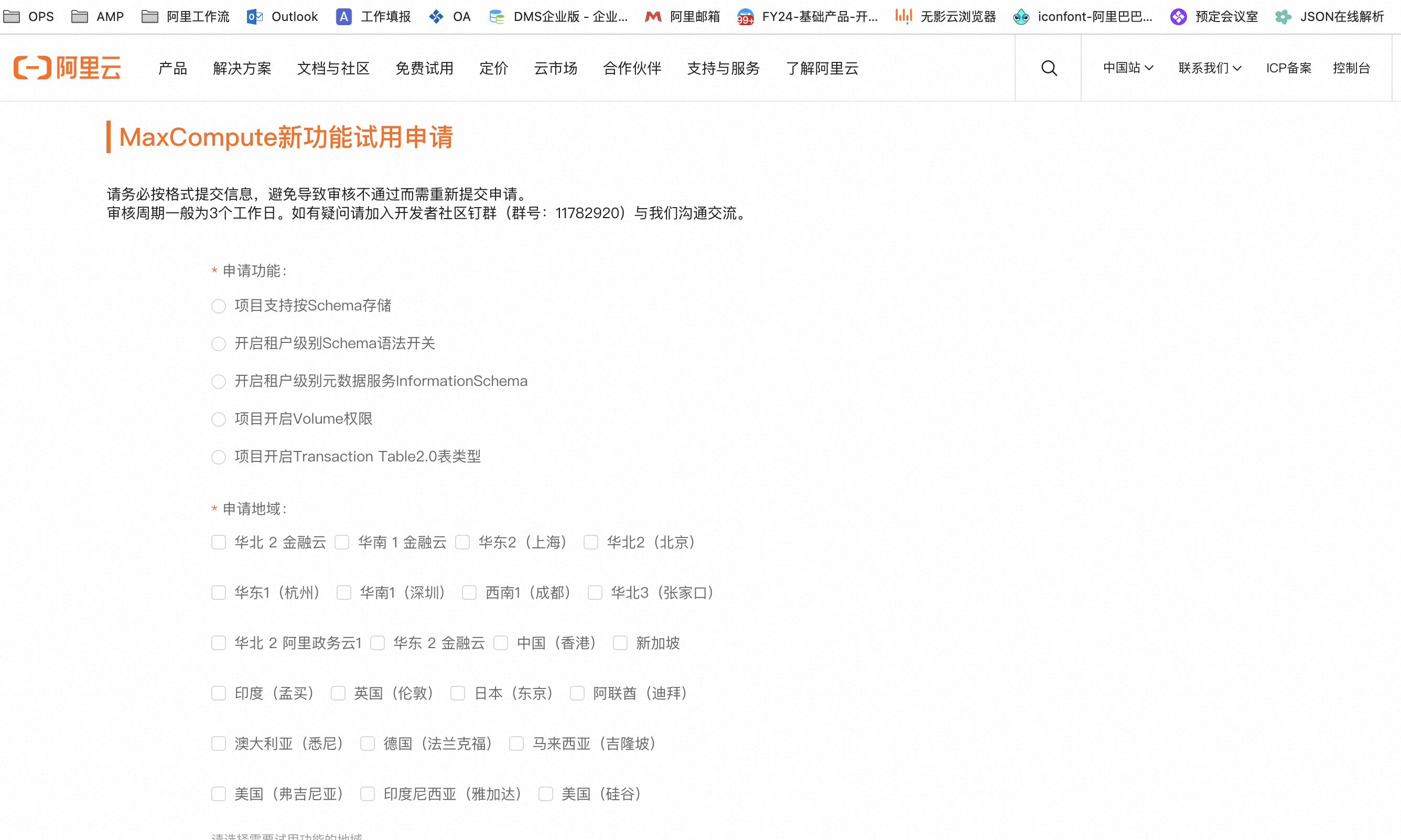Viewport: 1401px width, 840px height.
Task: Select 开启租户级别Schema语法开关 radio option
Action: point(219,344)
